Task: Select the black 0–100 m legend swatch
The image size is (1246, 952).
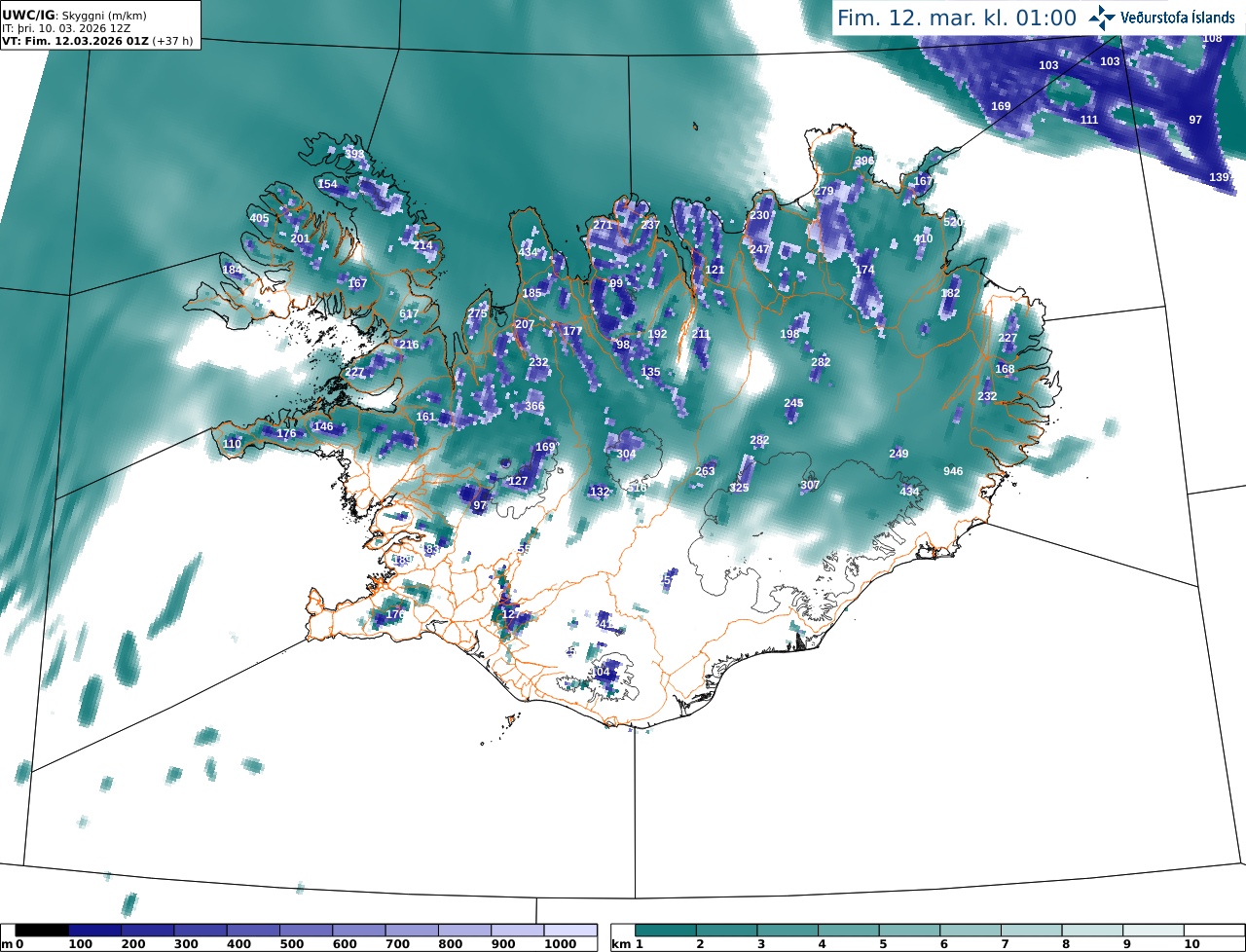Action: point(42,931)
